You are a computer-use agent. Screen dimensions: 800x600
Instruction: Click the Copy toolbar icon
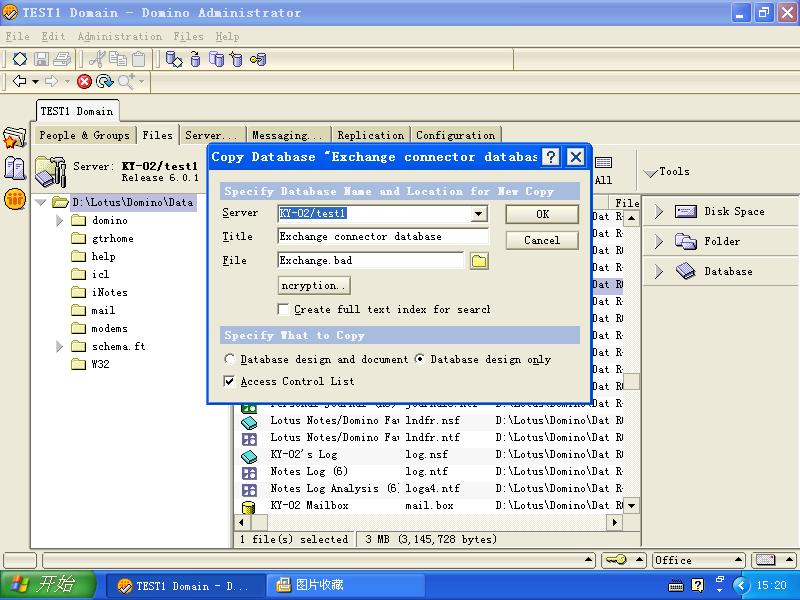tap(118, 59)
